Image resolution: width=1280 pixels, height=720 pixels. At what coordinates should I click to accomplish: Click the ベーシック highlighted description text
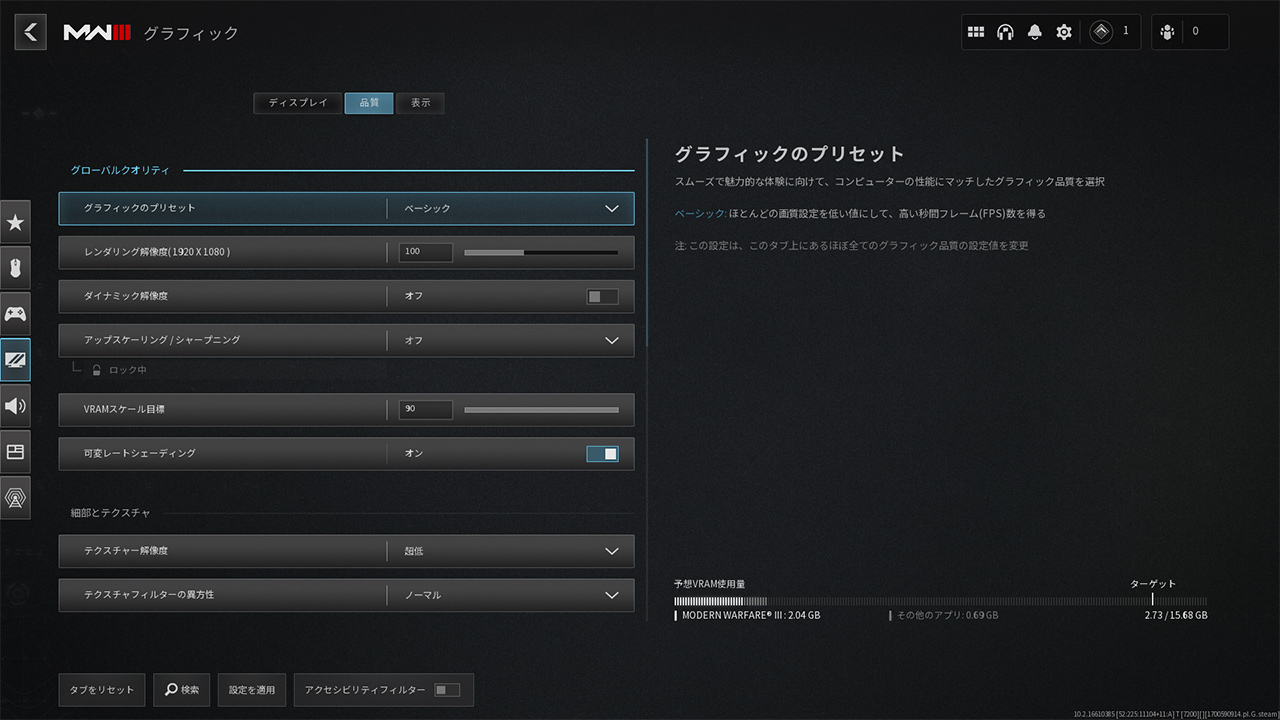(700, 214)
